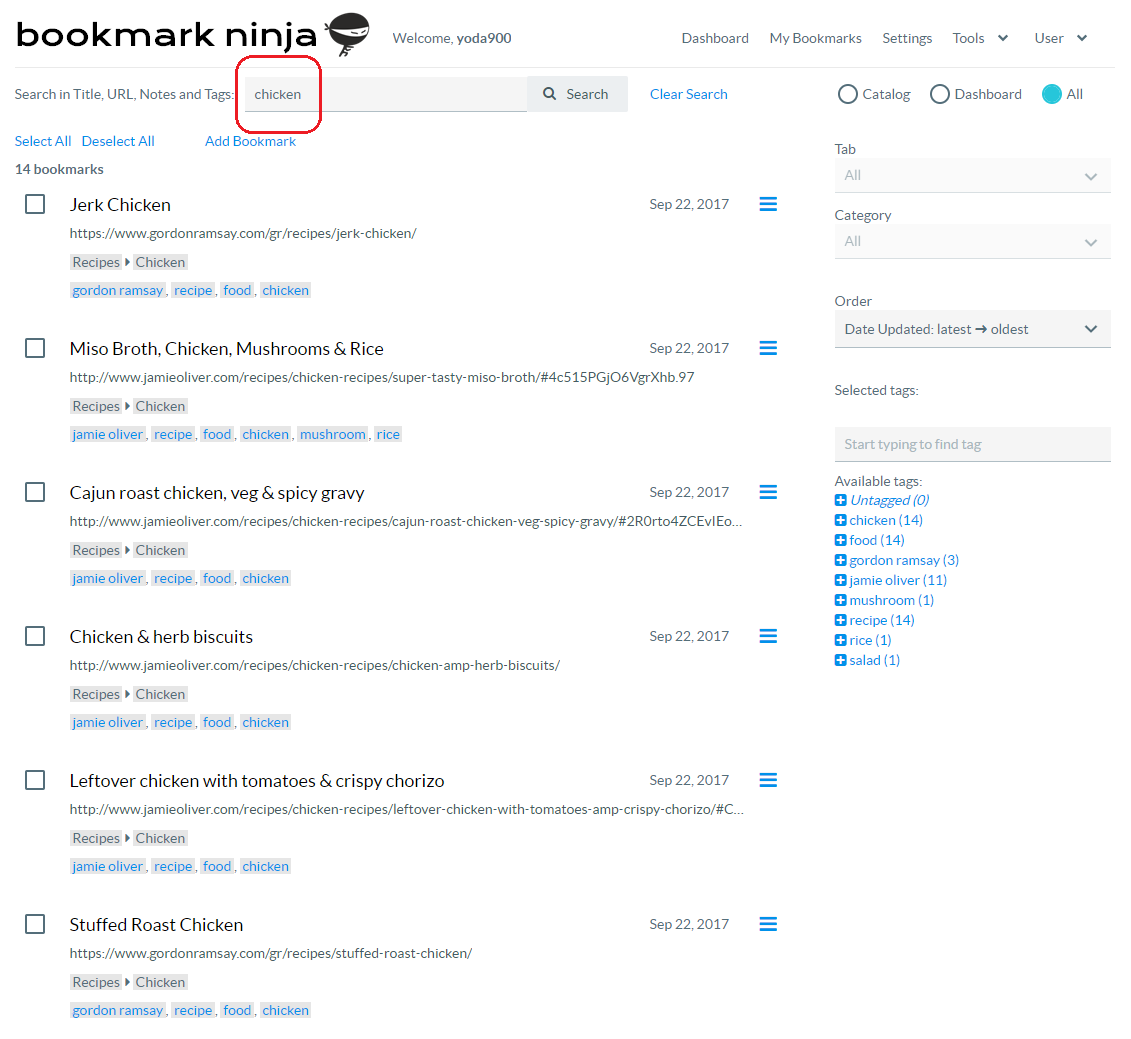Go to the Settings menu item

point(906,38)
